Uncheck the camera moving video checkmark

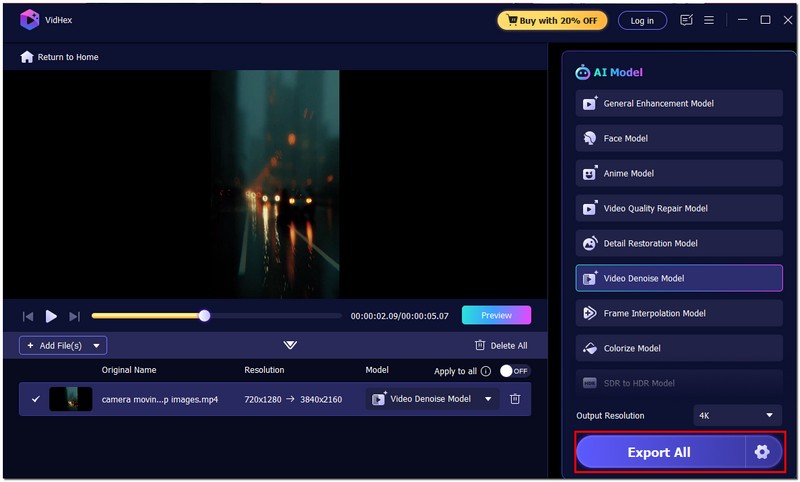(x=36, y=399)
